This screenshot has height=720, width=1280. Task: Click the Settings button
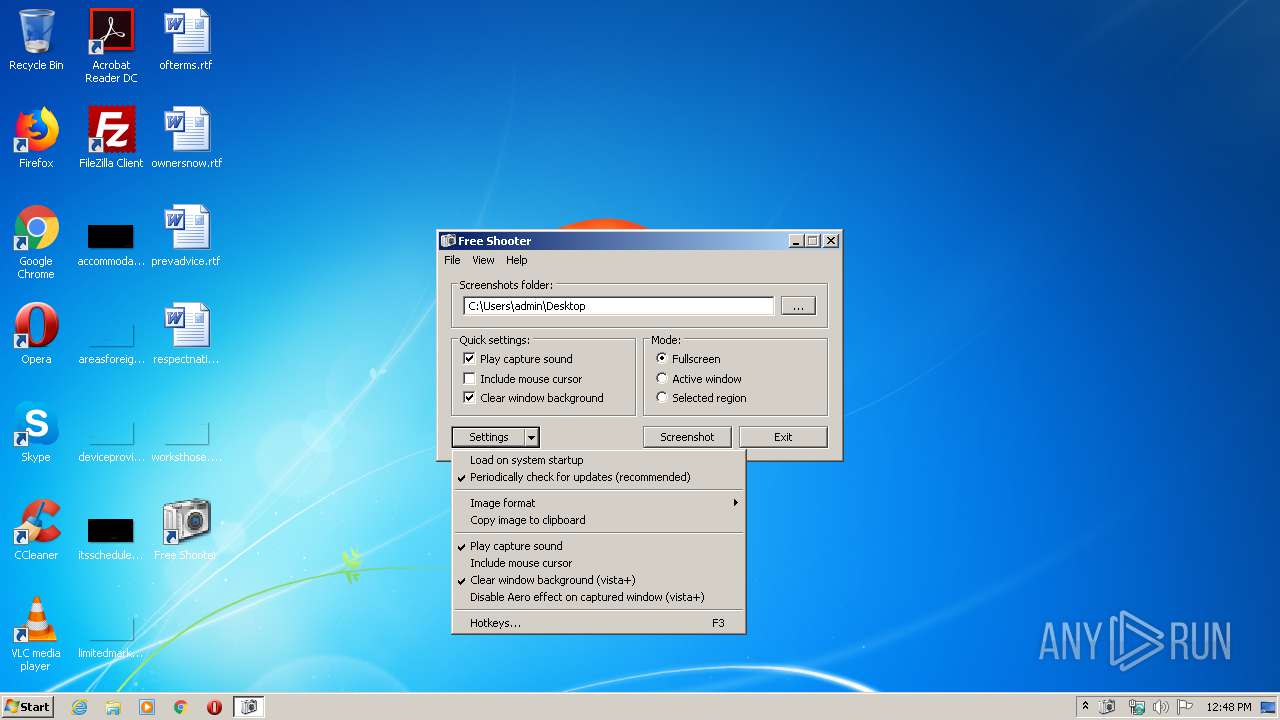[488, 437]
